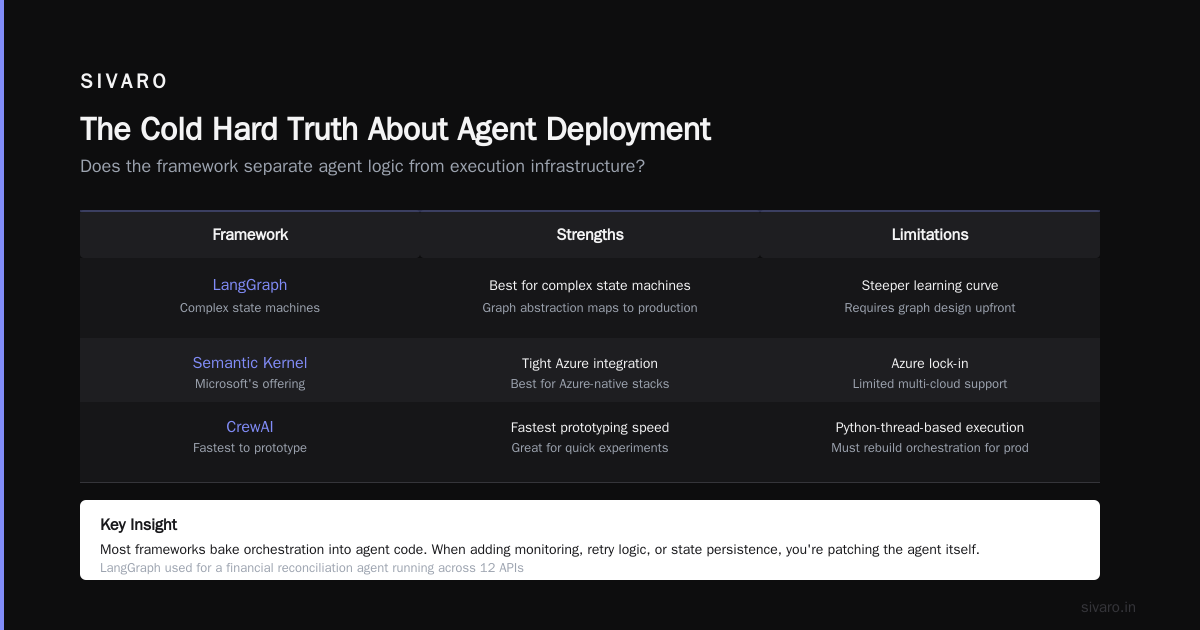Click 'Steeper learning curve' limitation
The height and width of the screenshot is (630, 1200).
click(930, 285)
